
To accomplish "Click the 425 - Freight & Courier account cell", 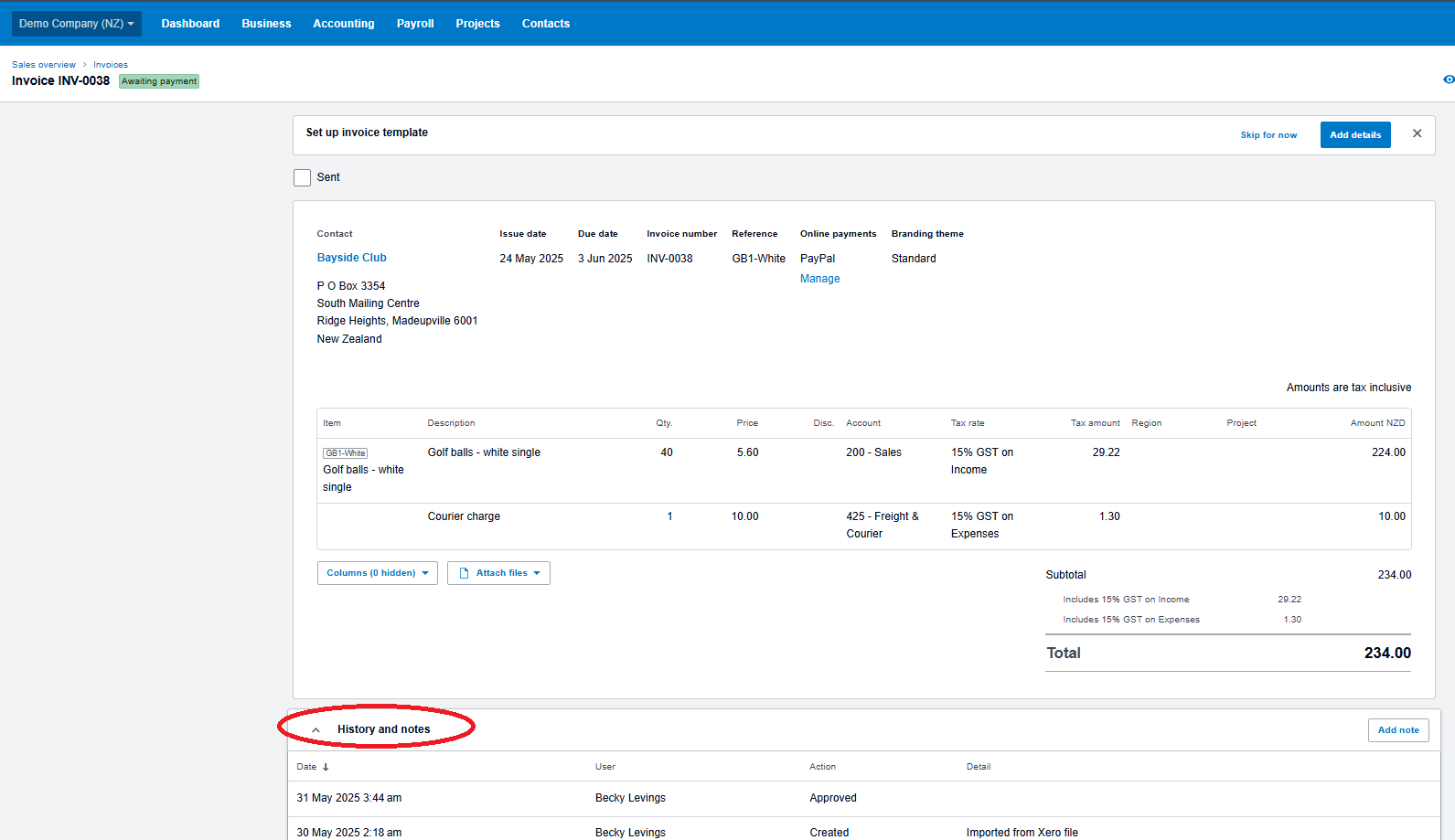I will 883,526.
